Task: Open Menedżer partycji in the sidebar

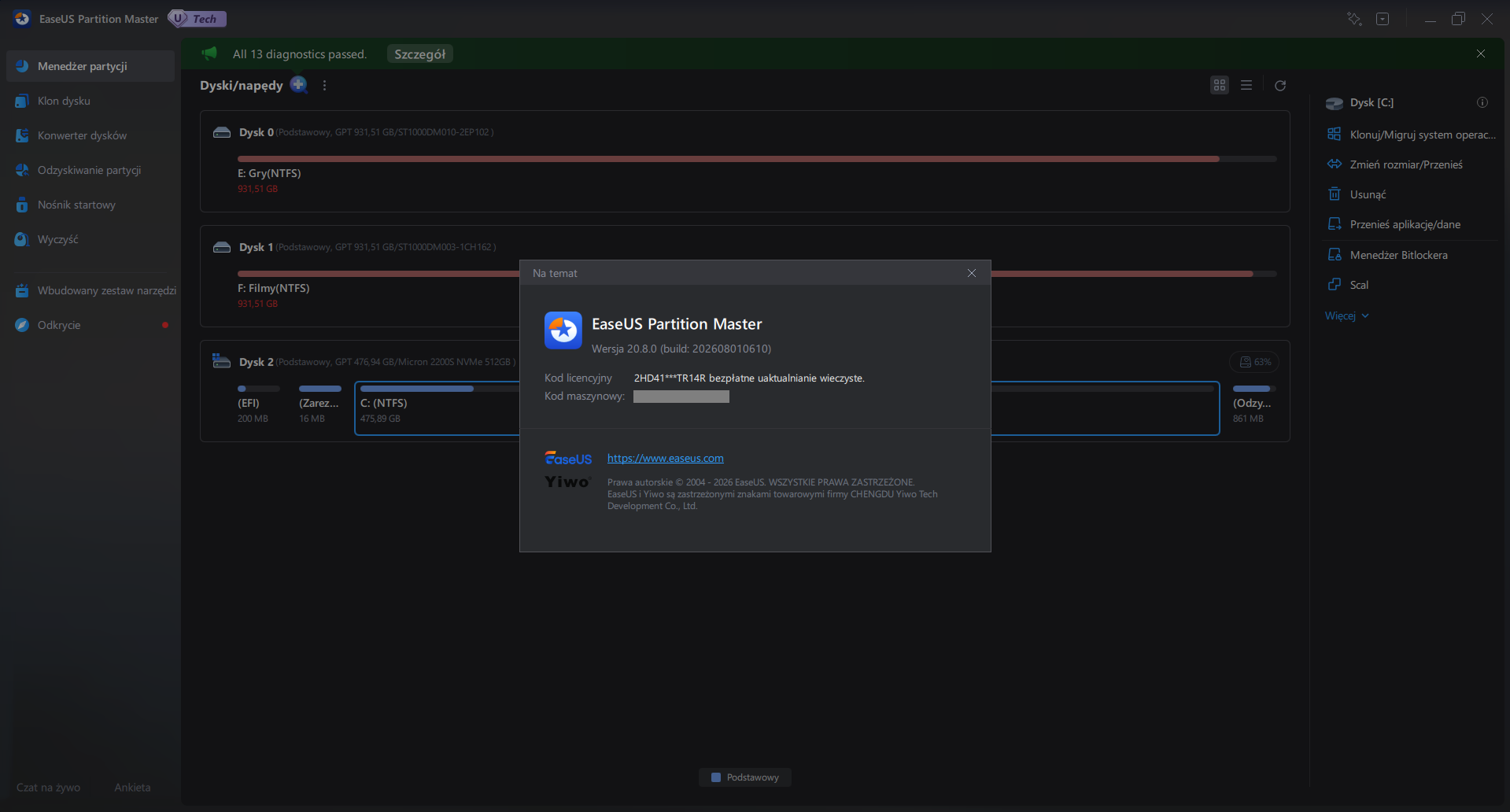Action: pos(90,66)
